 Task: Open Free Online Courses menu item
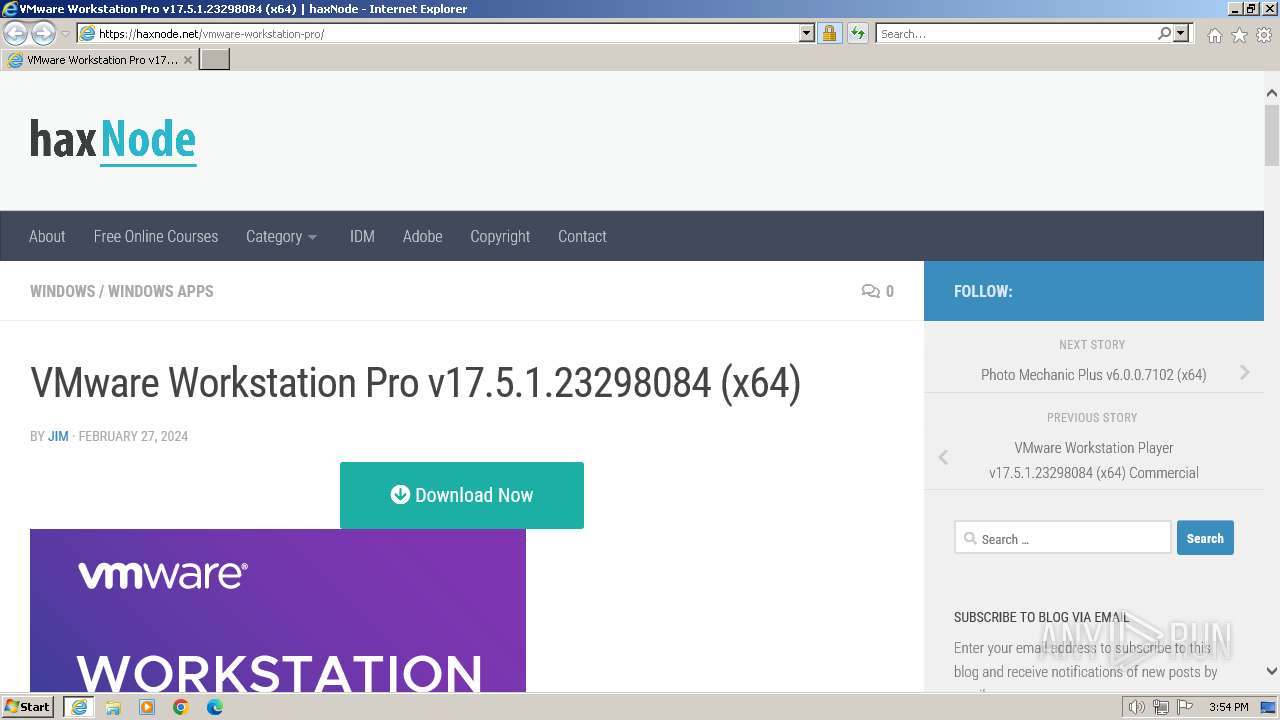pyautogui.click(x=156, y=236)
